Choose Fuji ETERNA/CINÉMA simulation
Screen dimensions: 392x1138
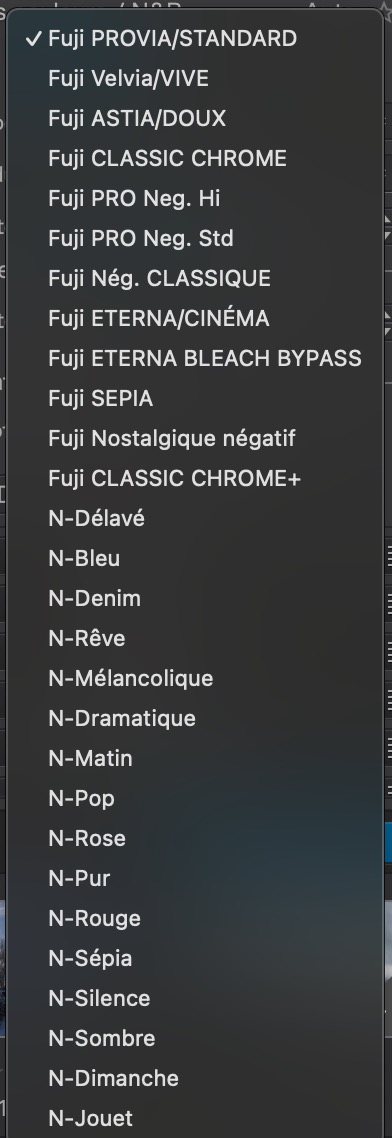pos(195,318)
